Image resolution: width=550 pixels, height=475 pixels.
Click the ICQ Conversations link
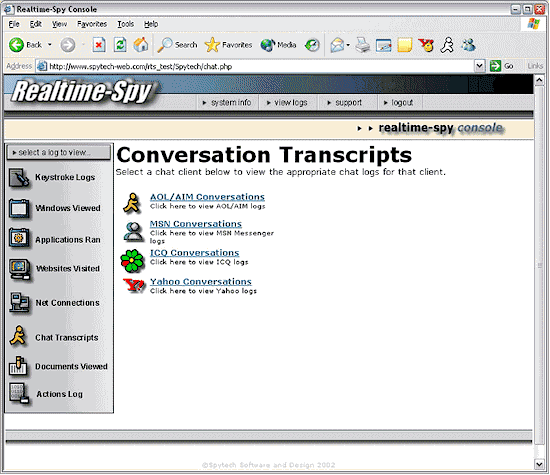(x=195, y=253)
